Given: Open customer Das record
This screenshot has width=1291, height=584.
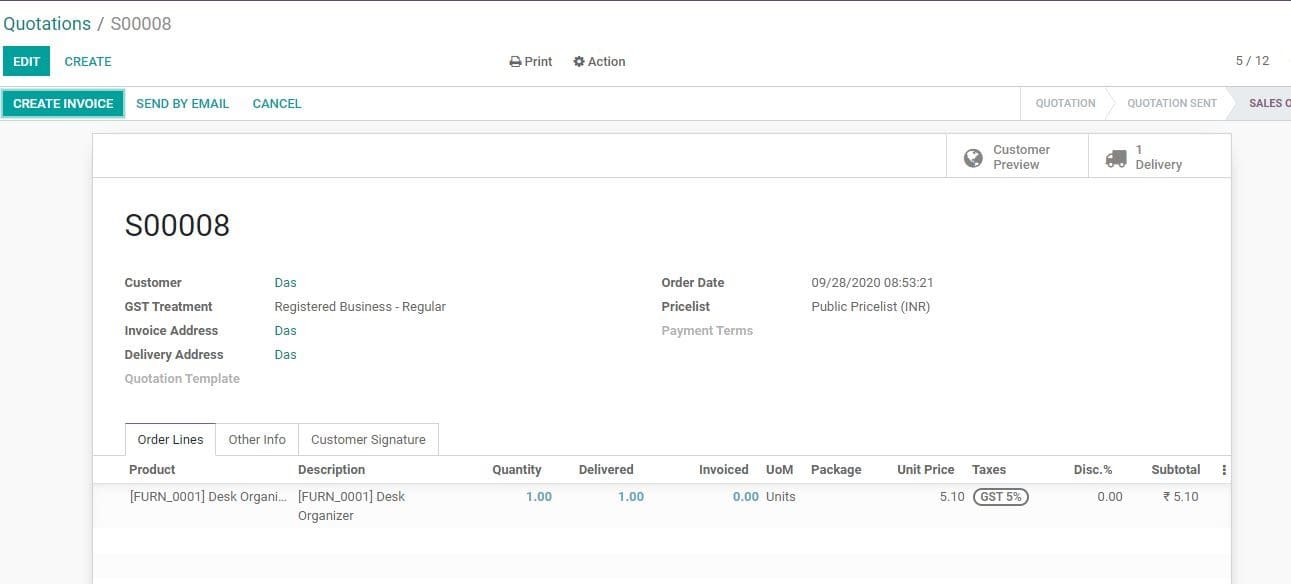Looking at the screenshot, I should [x=285, y=282].
